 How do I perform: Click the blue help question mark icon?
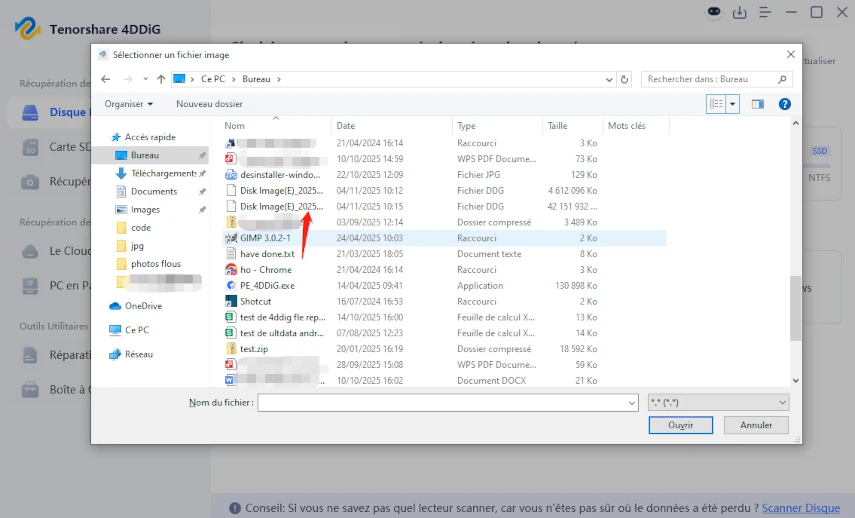tap(785, 104)
